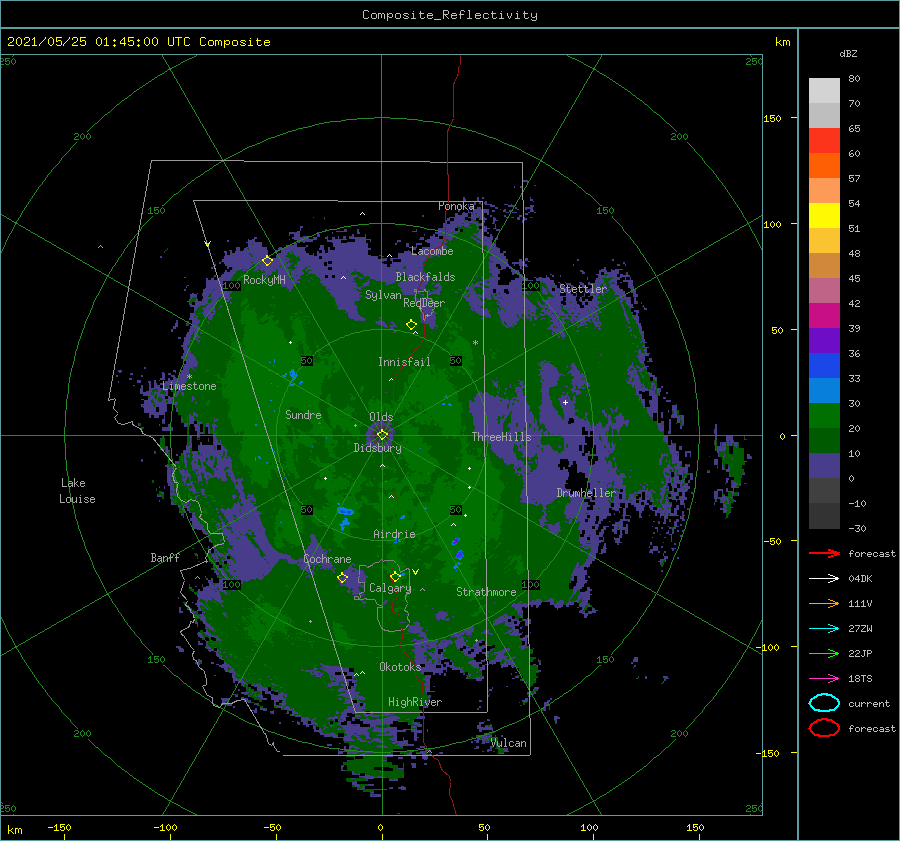The width and height of the screenshot is (900, 841).
Task: Click the 'current' legend label
Action: point(869,703)
